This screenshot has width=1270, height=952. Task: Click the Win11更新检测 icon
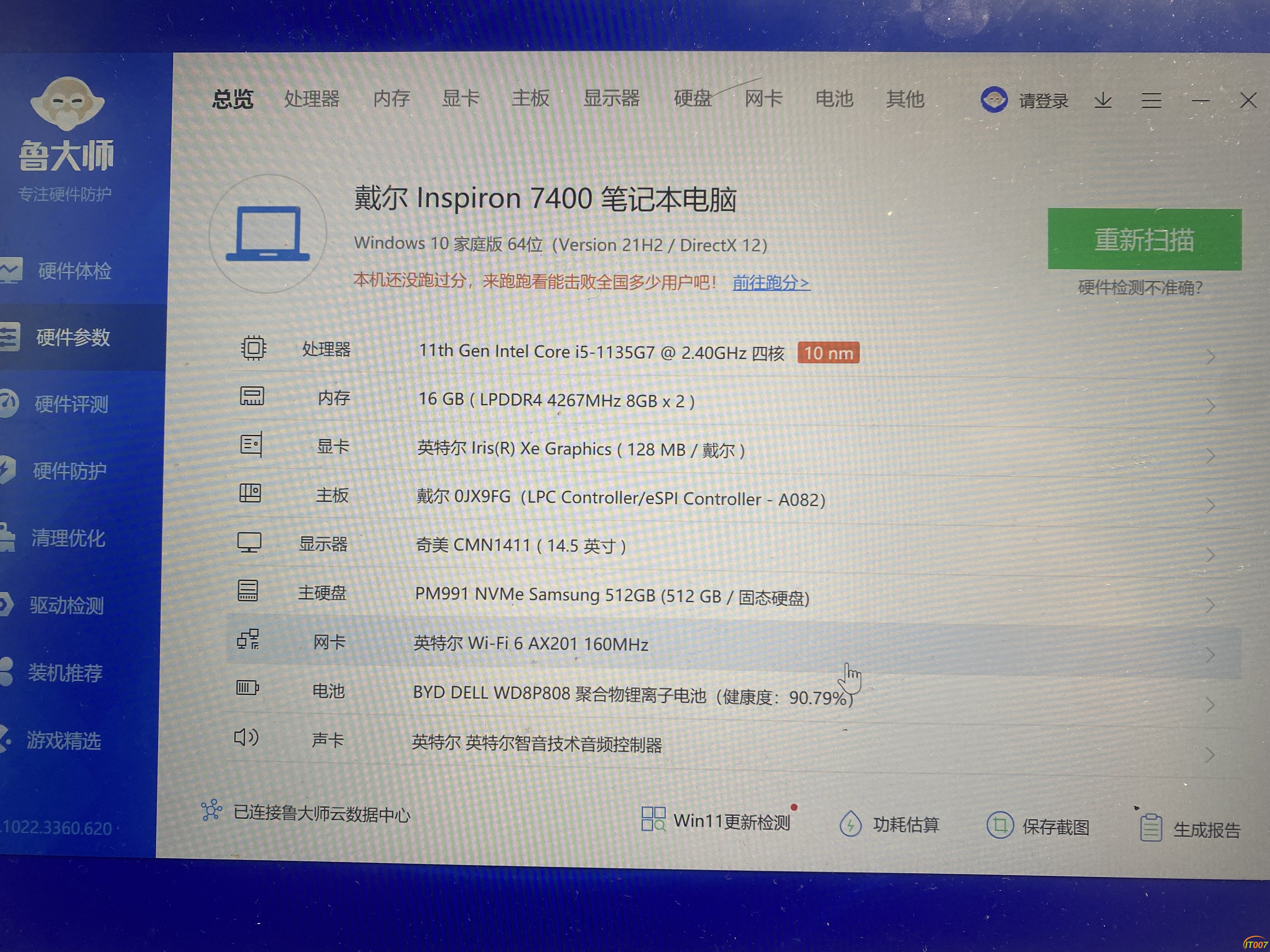(653, 819)
